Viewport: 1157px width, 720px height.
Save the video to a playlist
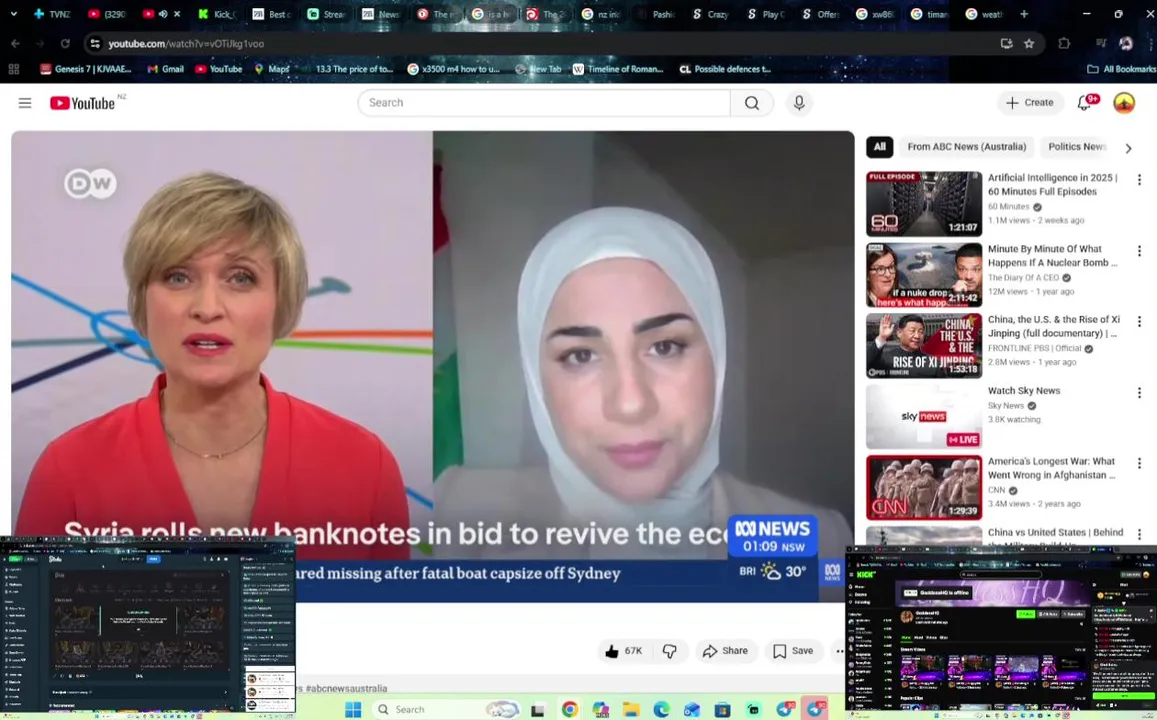point(793,651)
